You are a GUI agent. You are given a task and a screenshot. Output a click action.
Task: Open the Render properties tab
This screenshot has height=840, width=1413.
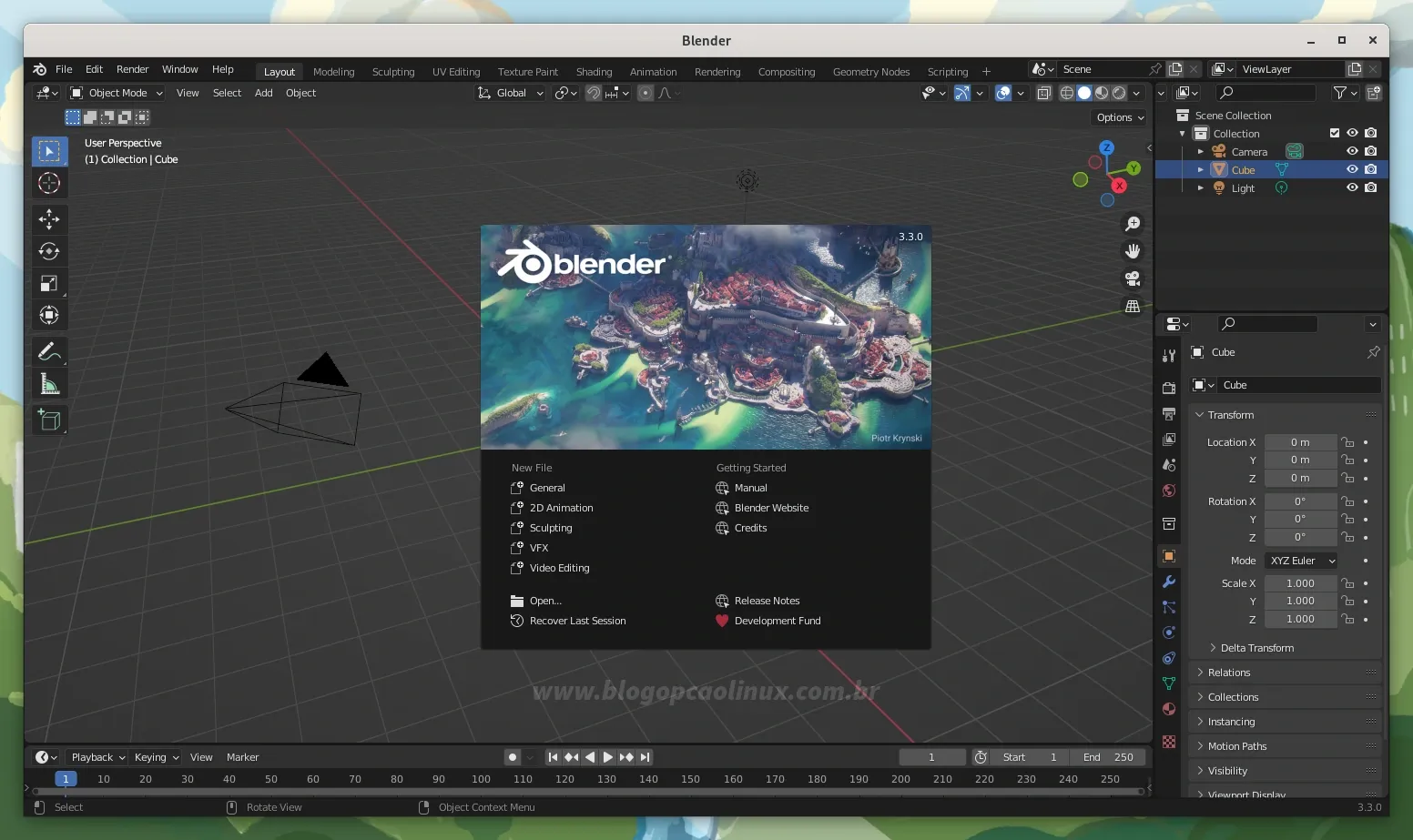1169,389
